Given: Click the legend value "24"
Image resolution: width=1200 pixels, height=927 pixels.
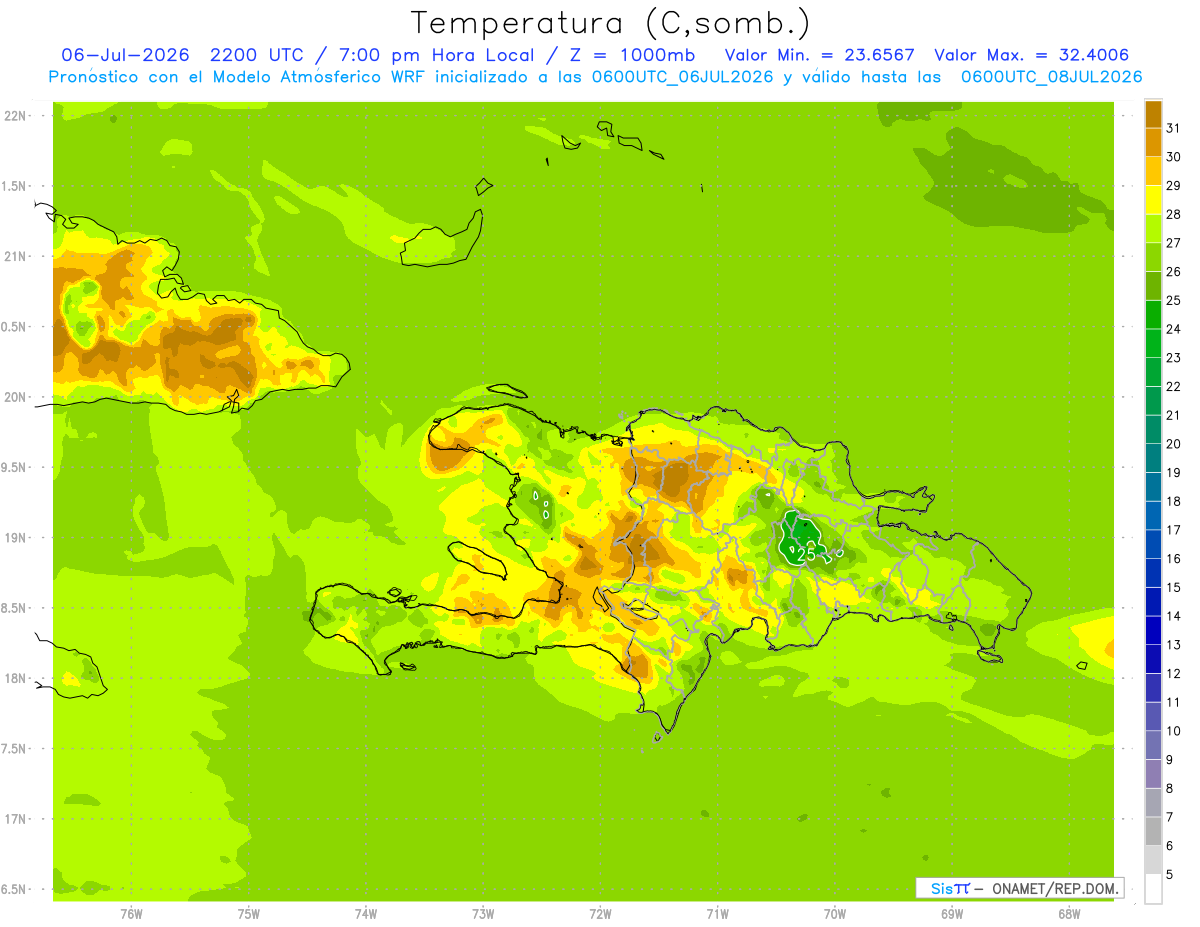Looking at the screenshot, I should (x=1173, y=329).
